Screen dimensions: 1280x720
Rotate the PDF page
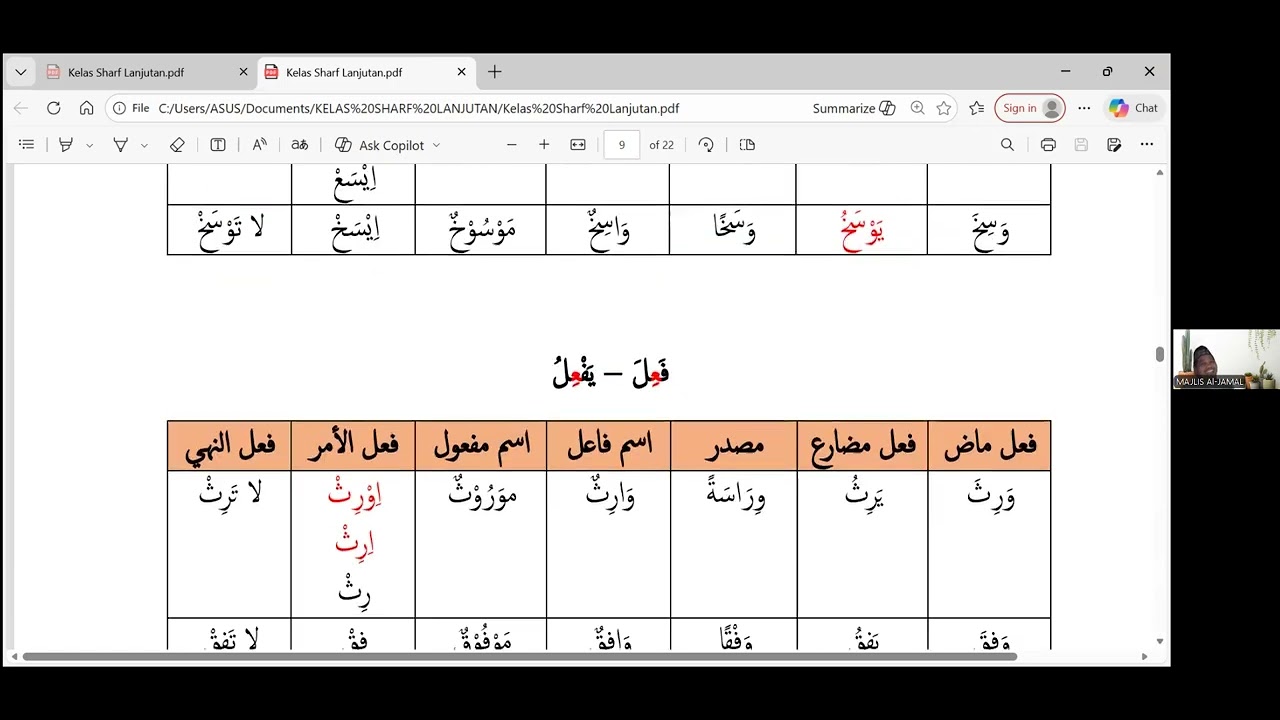[x=706, y=145]
